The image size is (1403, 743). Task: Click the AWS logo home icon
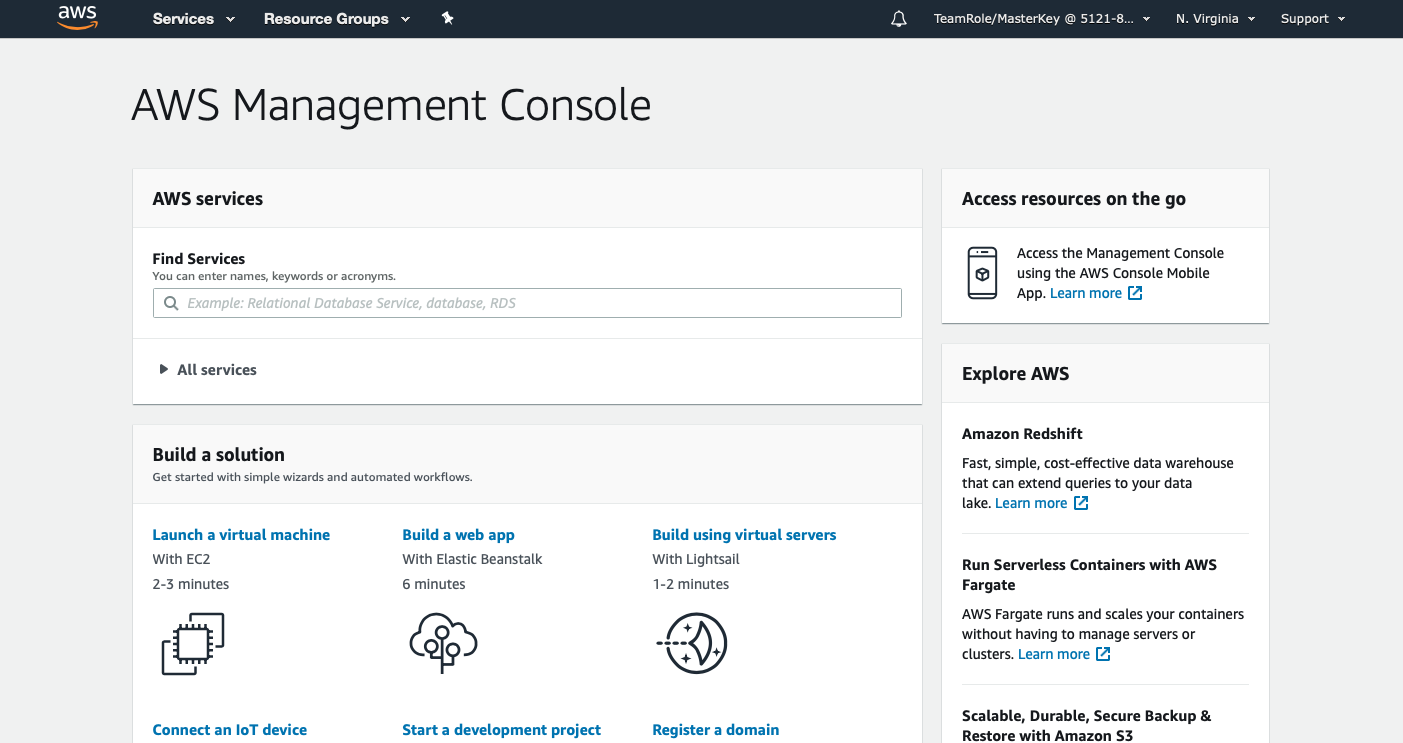77,18
